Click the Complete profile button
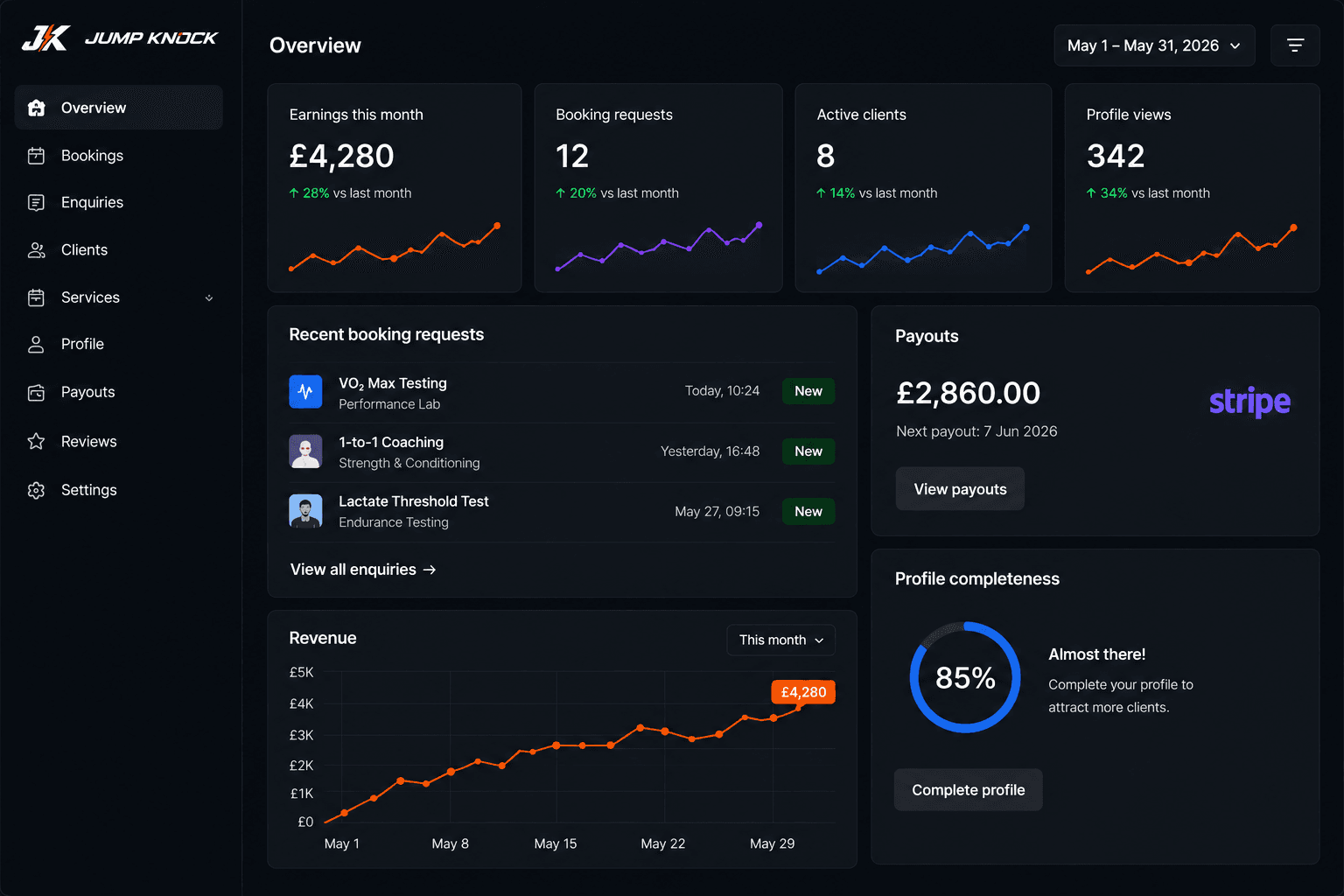 tap(968, 790)
